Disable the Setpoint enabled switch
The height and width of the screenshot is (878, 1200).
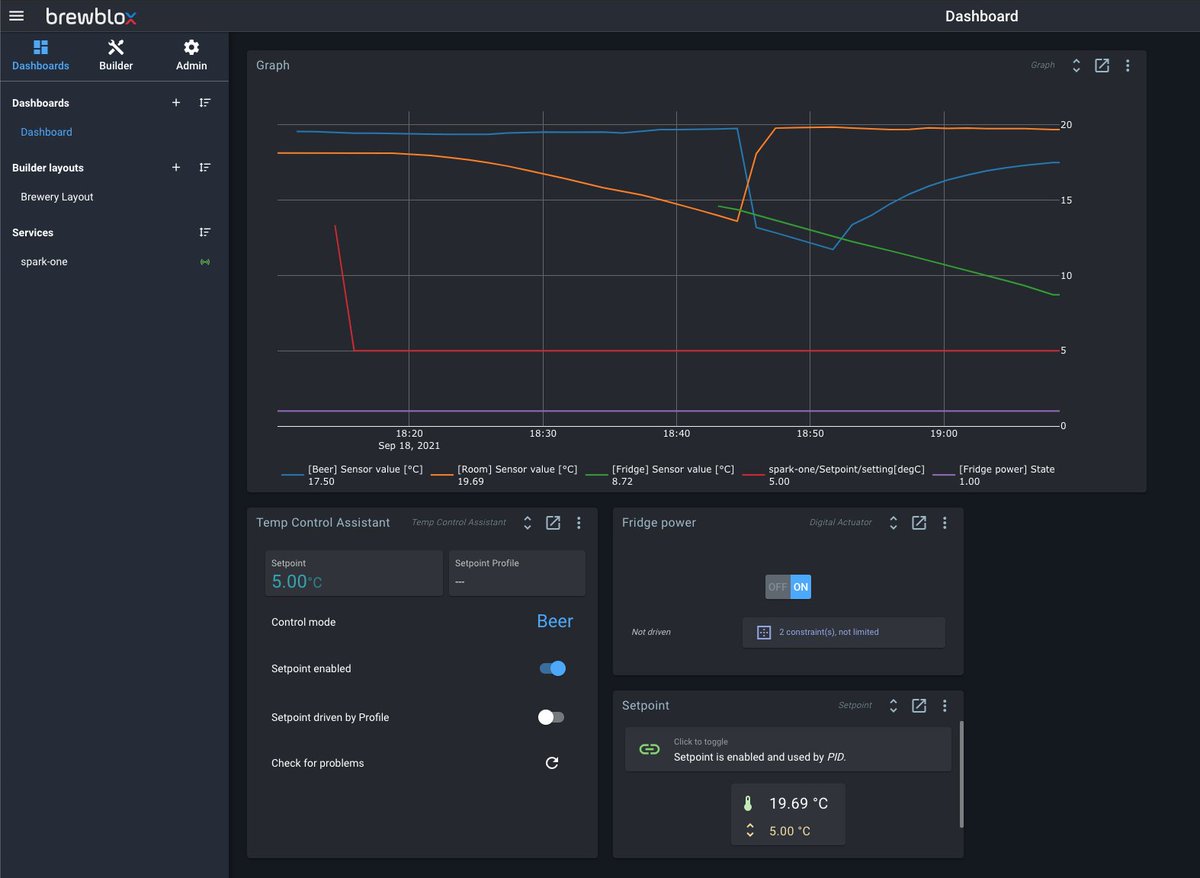[552, 668]
